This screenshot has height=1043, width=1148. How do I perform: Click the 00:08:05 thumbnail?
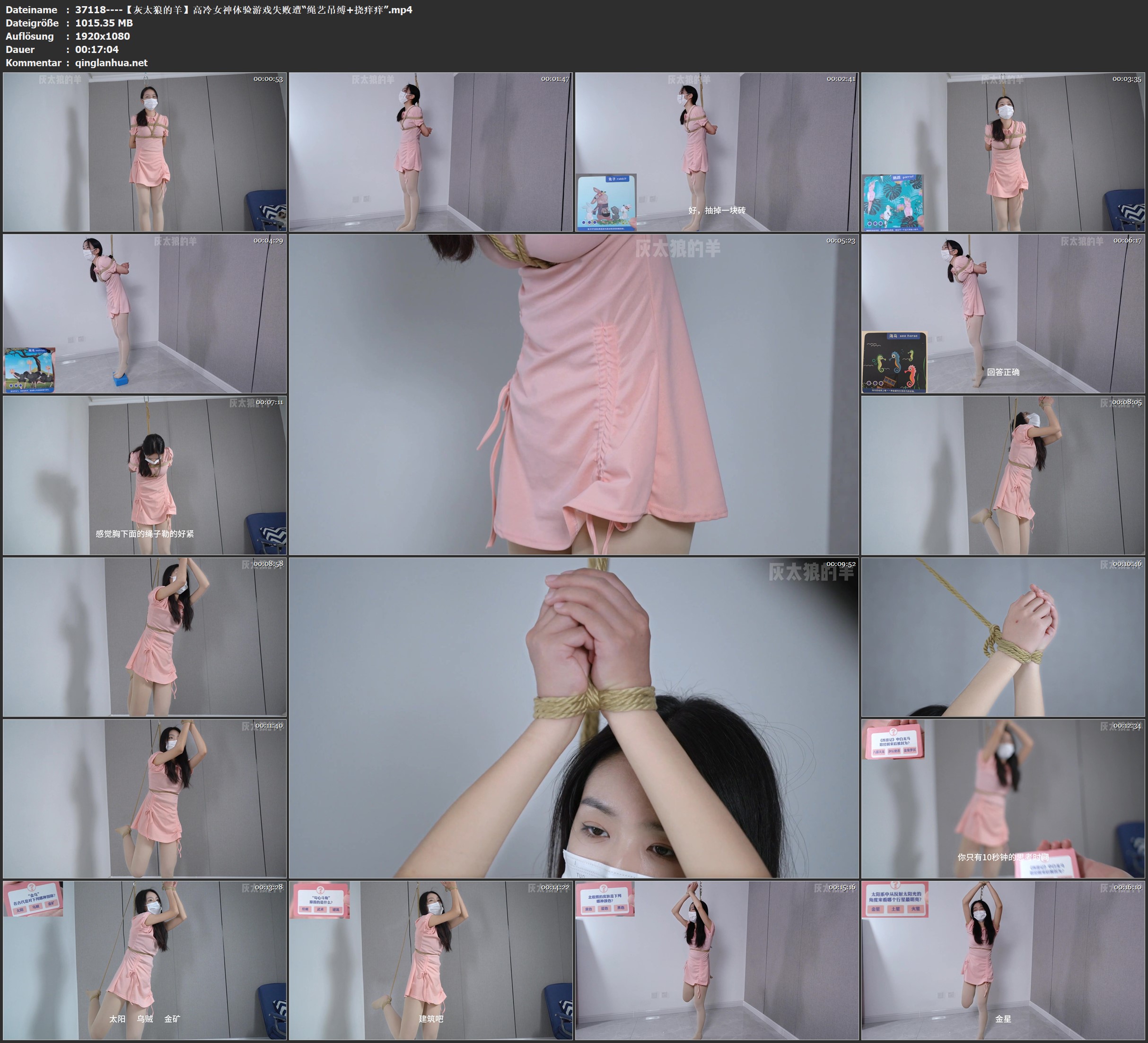click(x=1003, y=475)
